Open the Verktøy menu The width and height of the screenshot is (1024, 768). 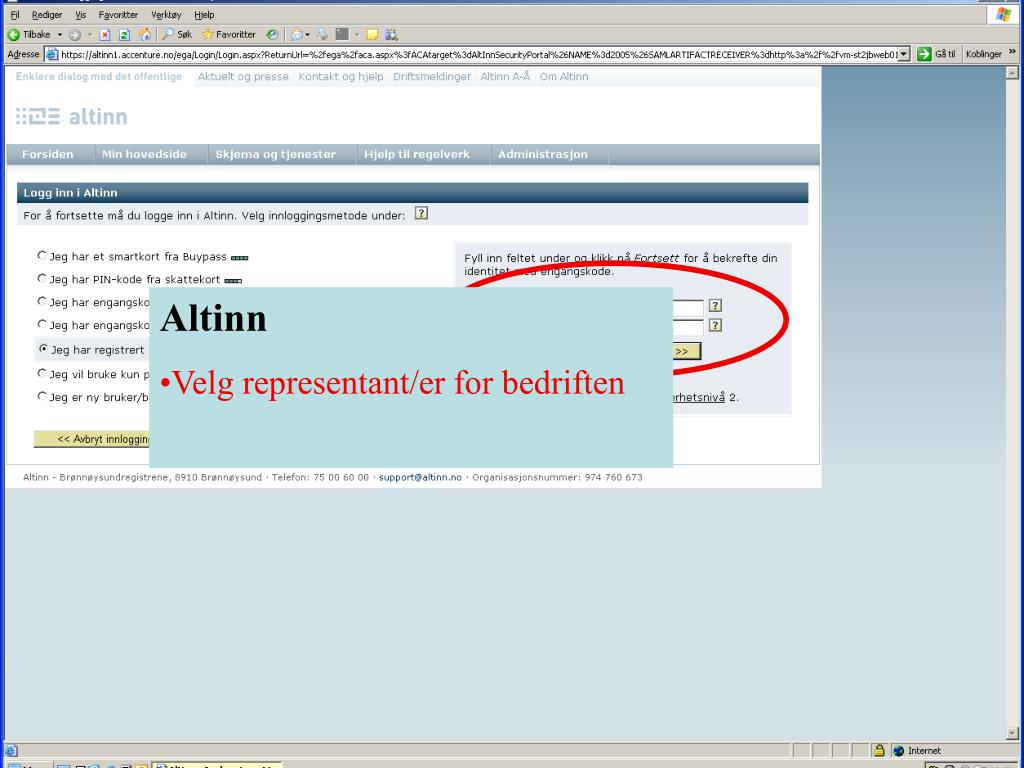(x=166, y=14)
